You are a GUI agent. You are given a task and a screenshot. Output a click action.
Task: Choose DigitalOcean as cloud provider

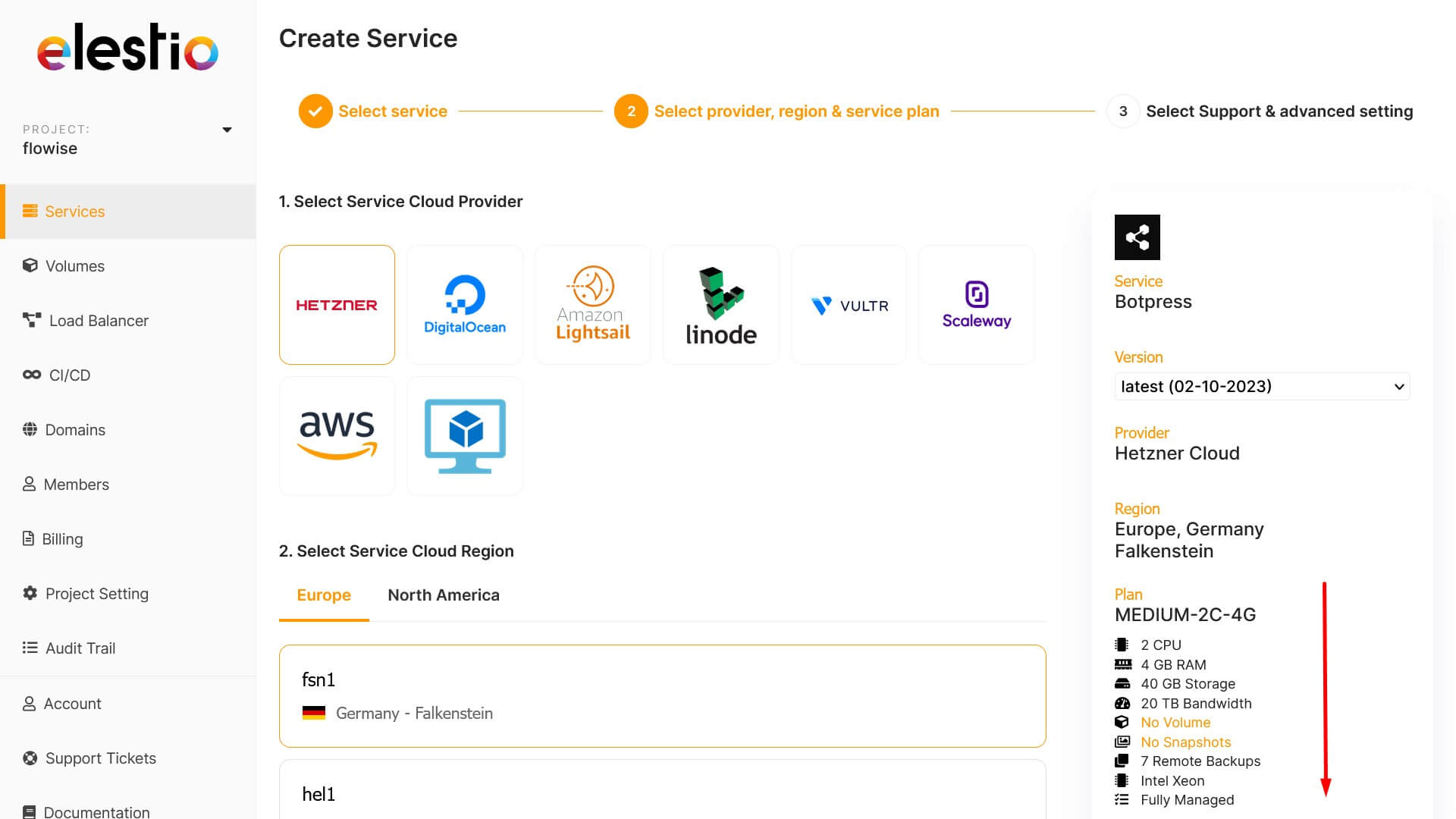465,305
